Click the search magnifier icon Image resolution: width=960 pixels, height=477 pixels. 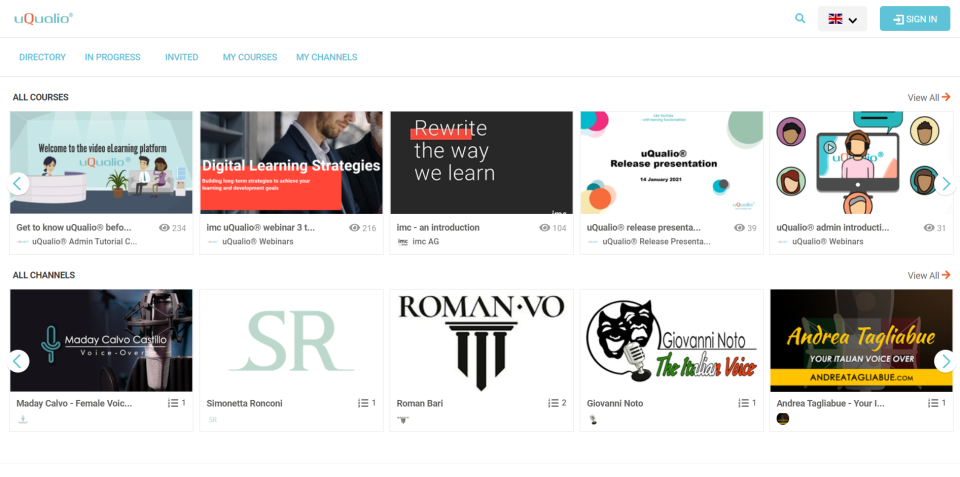(x=800, y=18)
